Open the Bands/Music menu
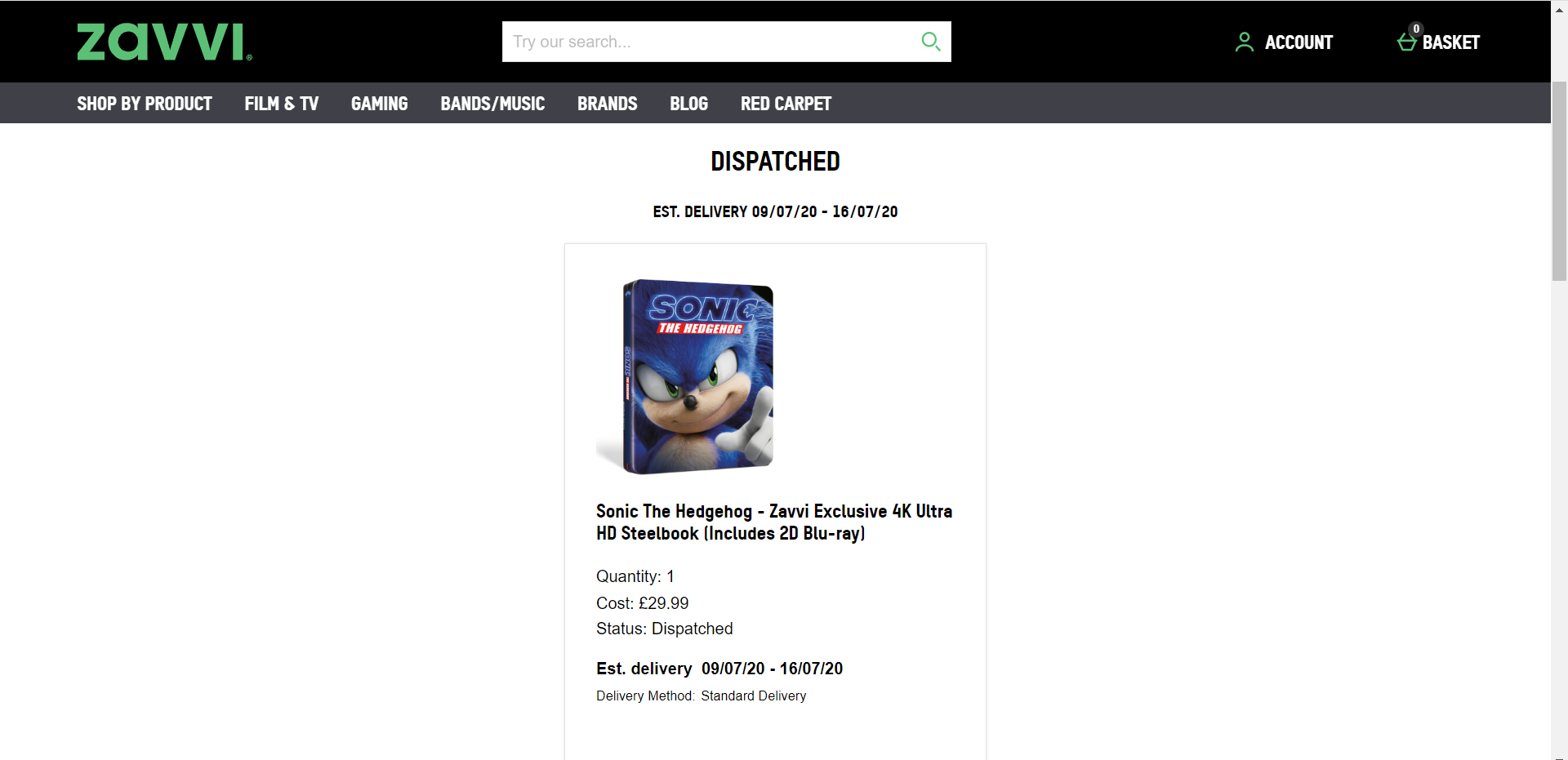1568x760 pixels. pos(492,104)
